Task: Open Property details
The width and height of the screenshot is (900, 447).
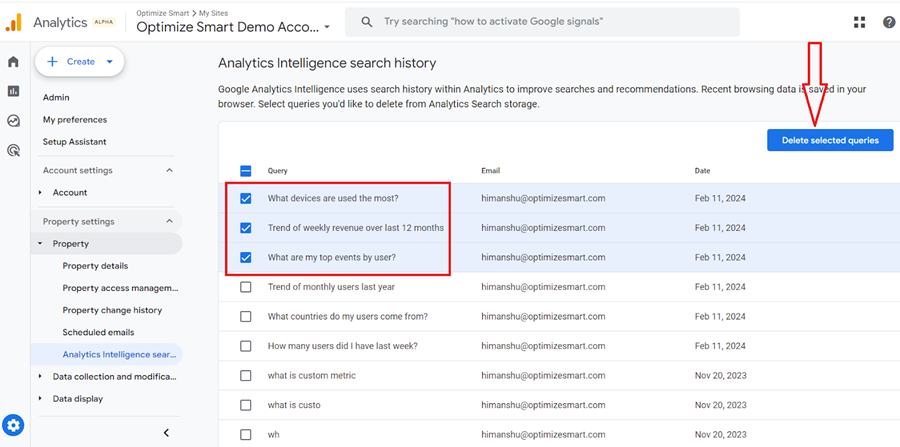Action: (x=95, y=266)
